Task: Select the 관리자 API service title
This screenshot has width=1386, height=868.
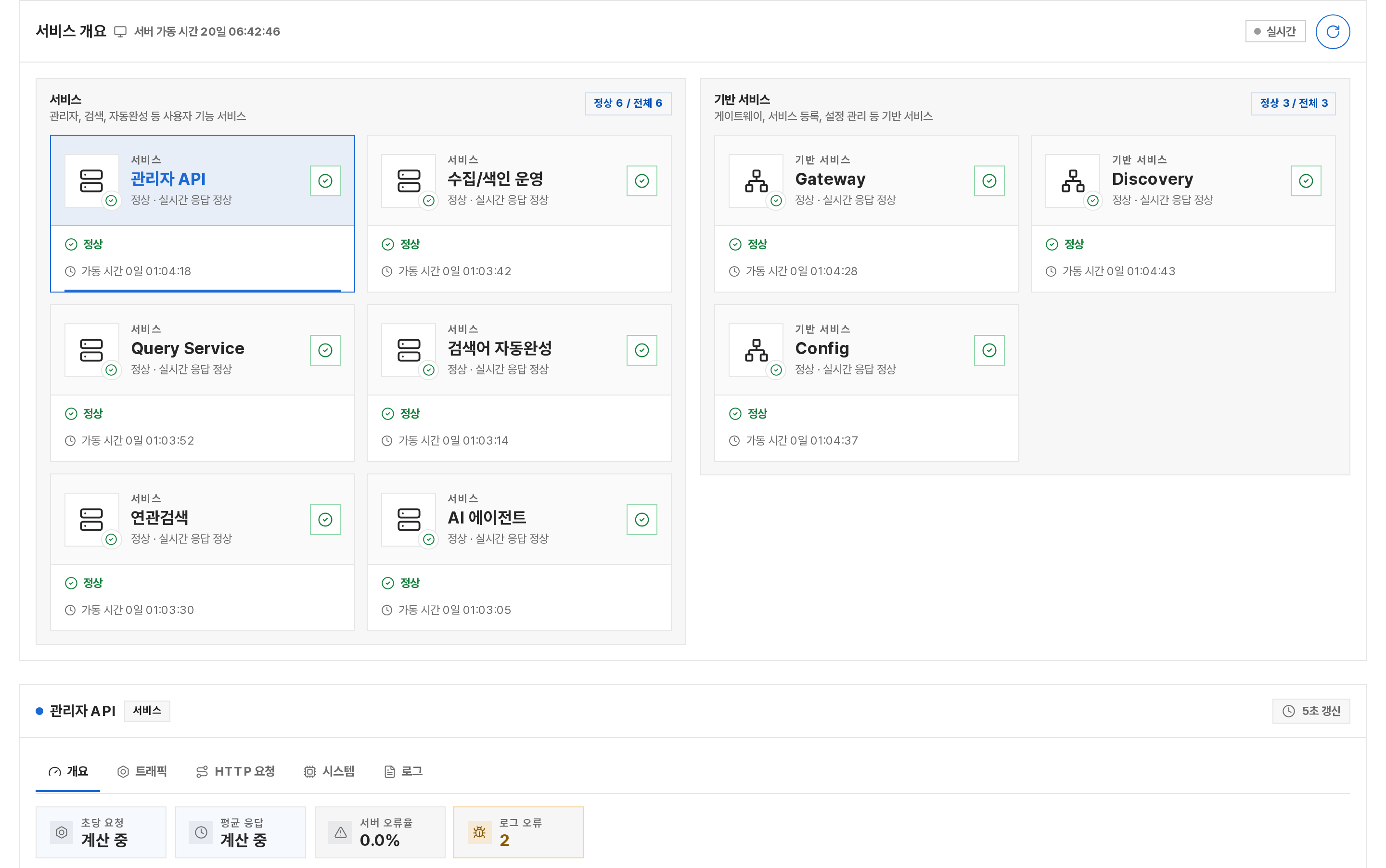Action: click(168, 179)
